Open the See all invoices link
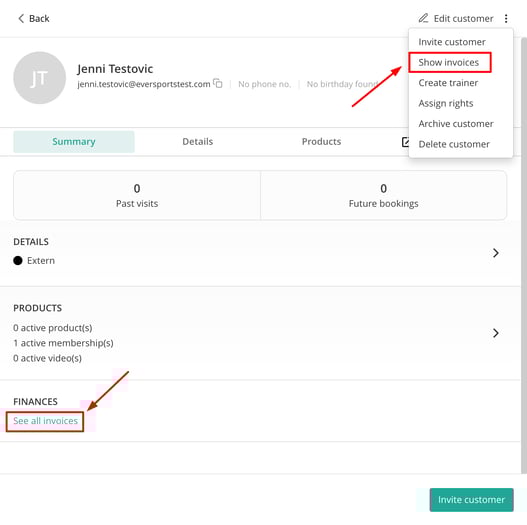This screenshot has width=527, height=525. (x=45, y=421)
